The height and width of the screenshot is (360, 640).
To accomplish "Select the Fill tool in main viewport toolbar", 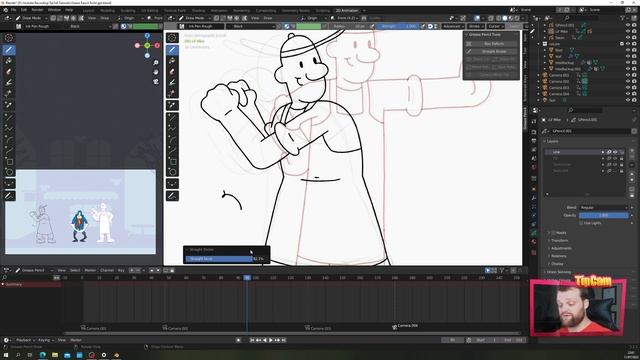I will click(x=172, y=61).
